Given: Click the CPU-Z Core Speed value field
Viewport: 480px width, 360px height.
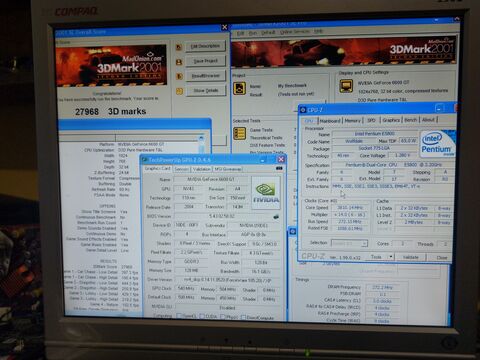Looking at the screenshot, I should click(x=349, y=208).
